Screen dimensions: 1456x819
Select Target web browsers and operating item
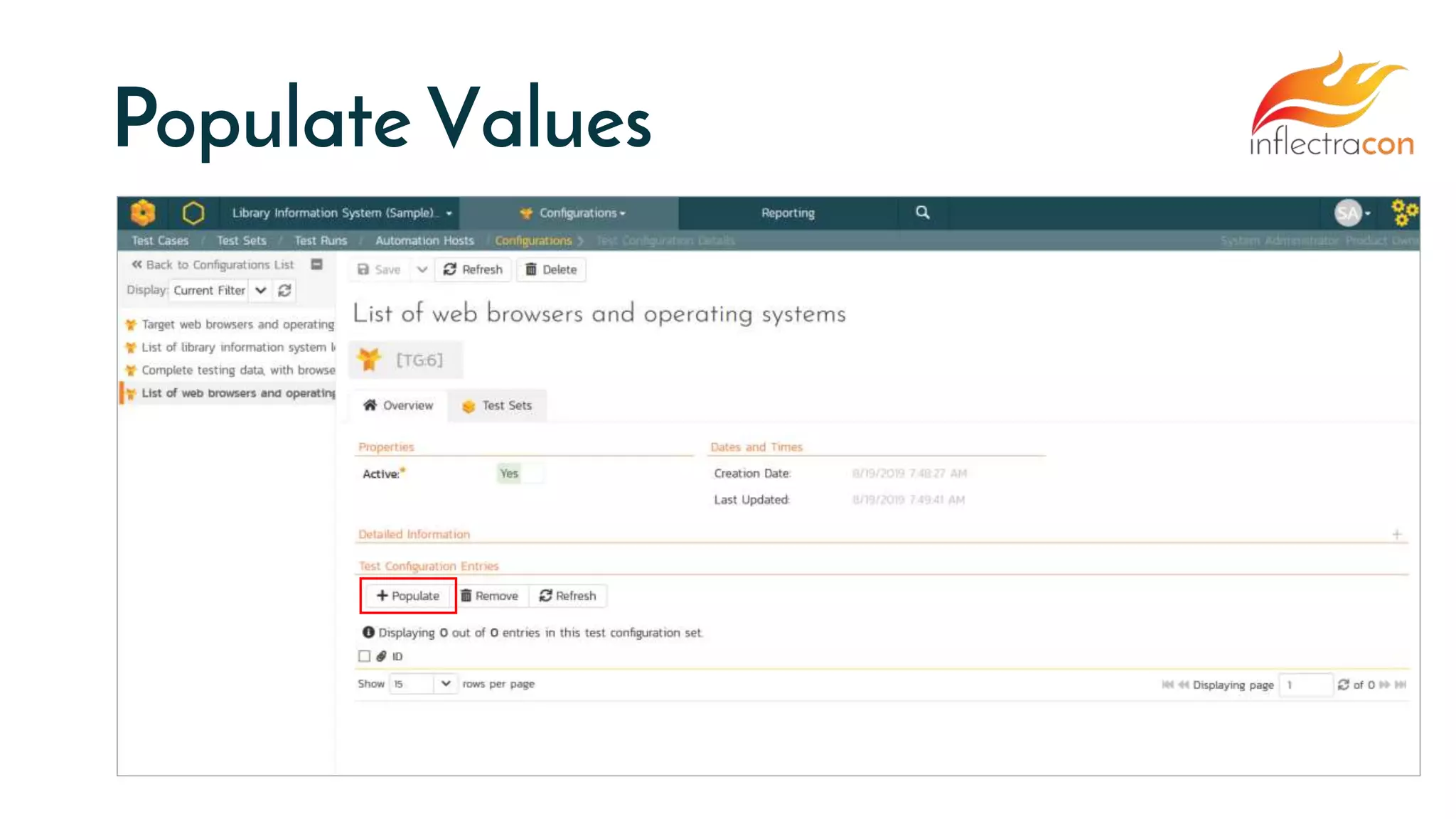[x=230, y=324]
